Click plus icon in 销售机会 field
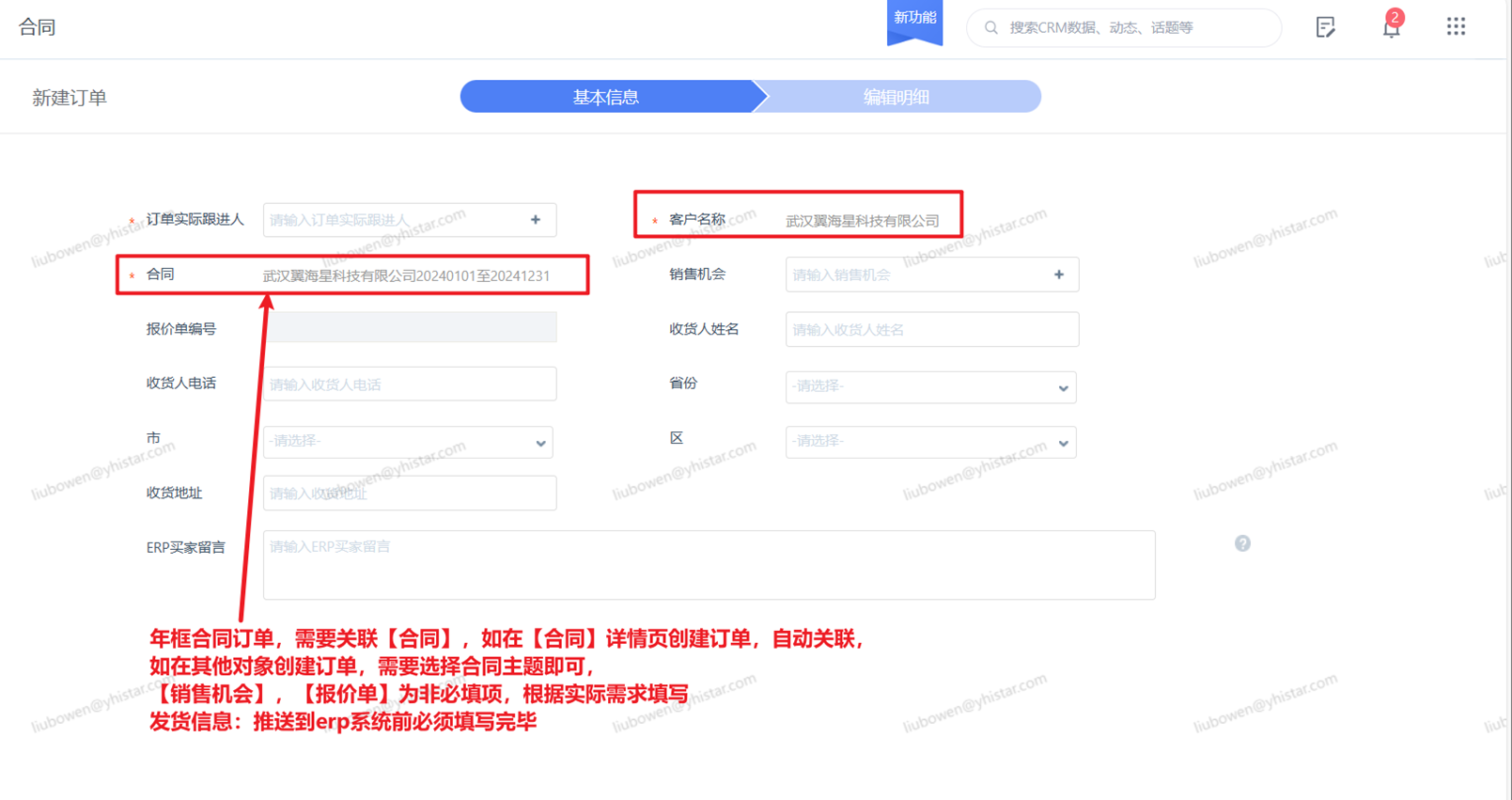The width and height of the screenshot is (1512, 800). click(1059, 275)
